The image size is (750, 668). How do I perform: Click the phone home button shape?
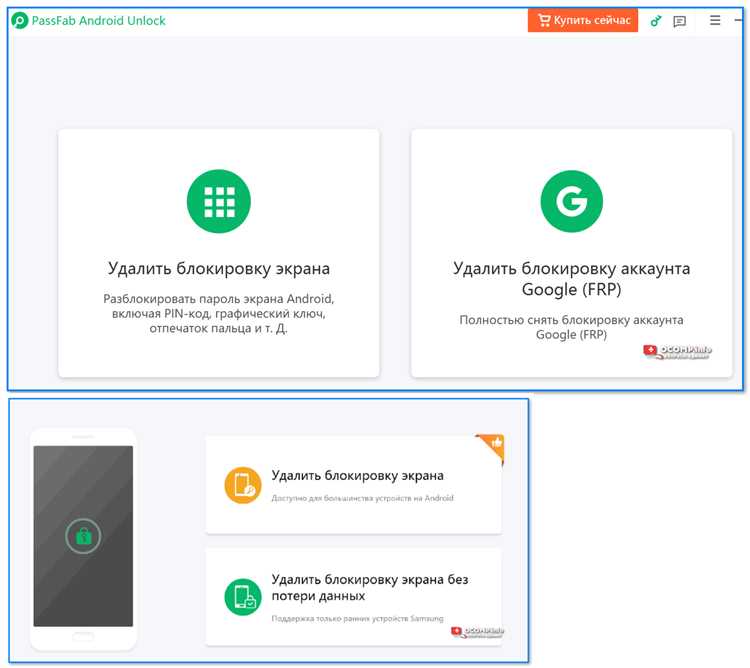tap(83, 636)
